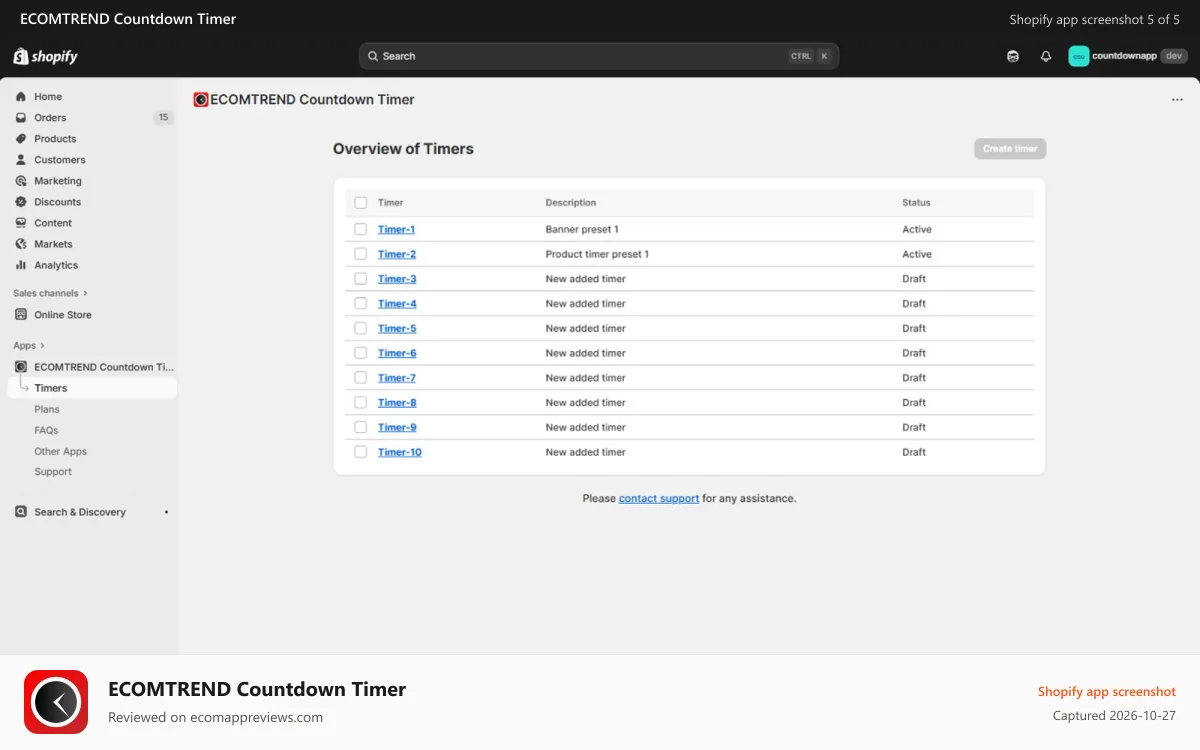Open the Timer-9 link
The image size is (1200, 750).
[397, 427]
